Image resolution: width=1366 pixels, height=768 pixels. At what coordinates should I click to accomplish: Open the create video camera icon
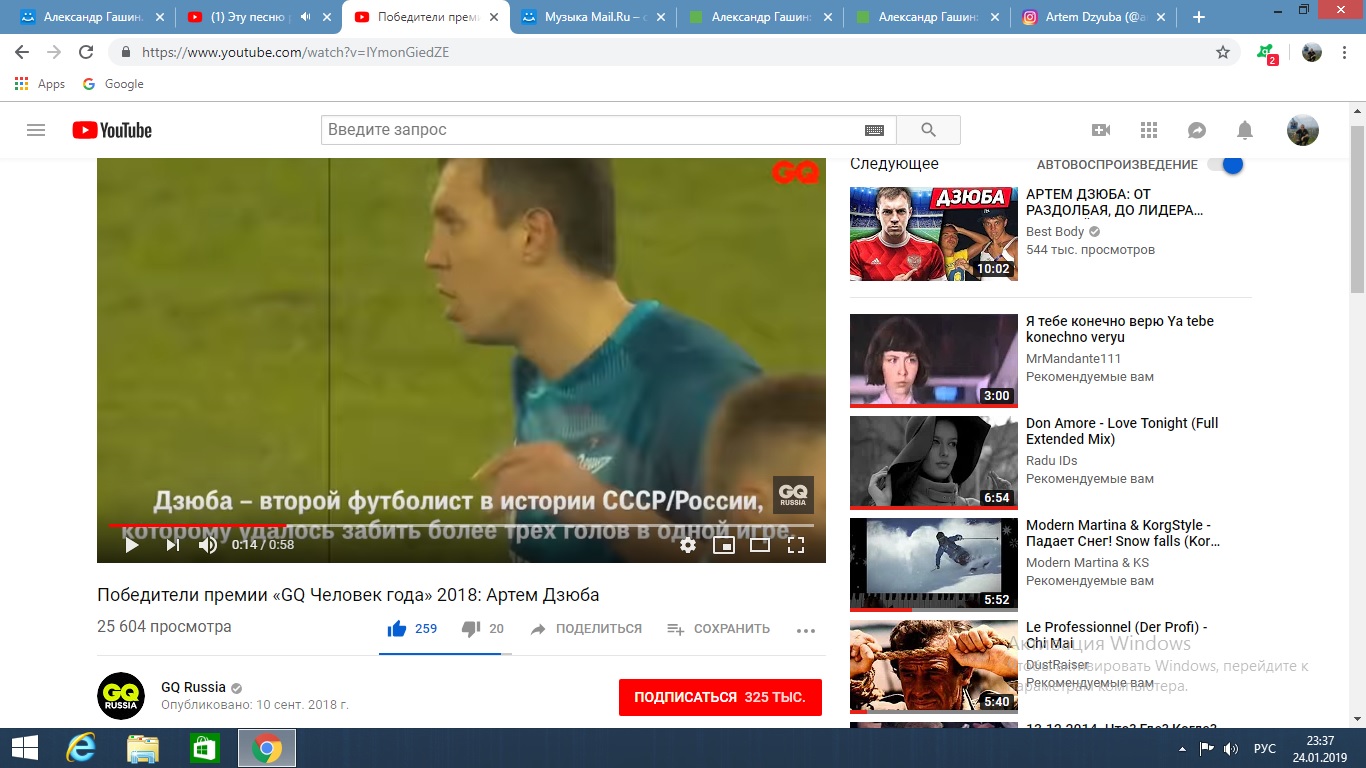[x=1101, y=130]
